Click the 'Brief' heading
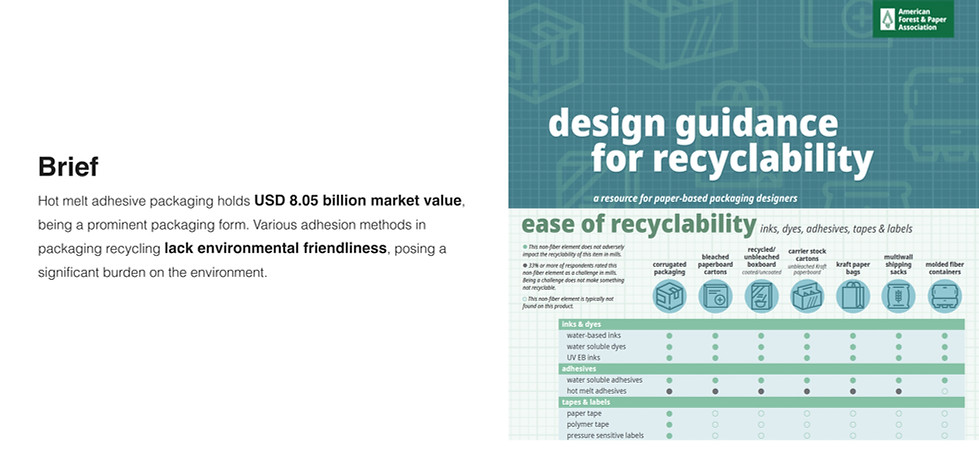Viewport: 979px width, 475px height. pyautogui.click(x=68, y=167)
